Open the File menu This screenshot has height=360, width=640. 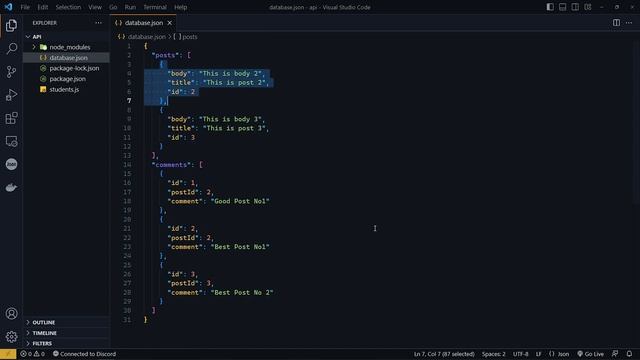(x=25, y=7)
